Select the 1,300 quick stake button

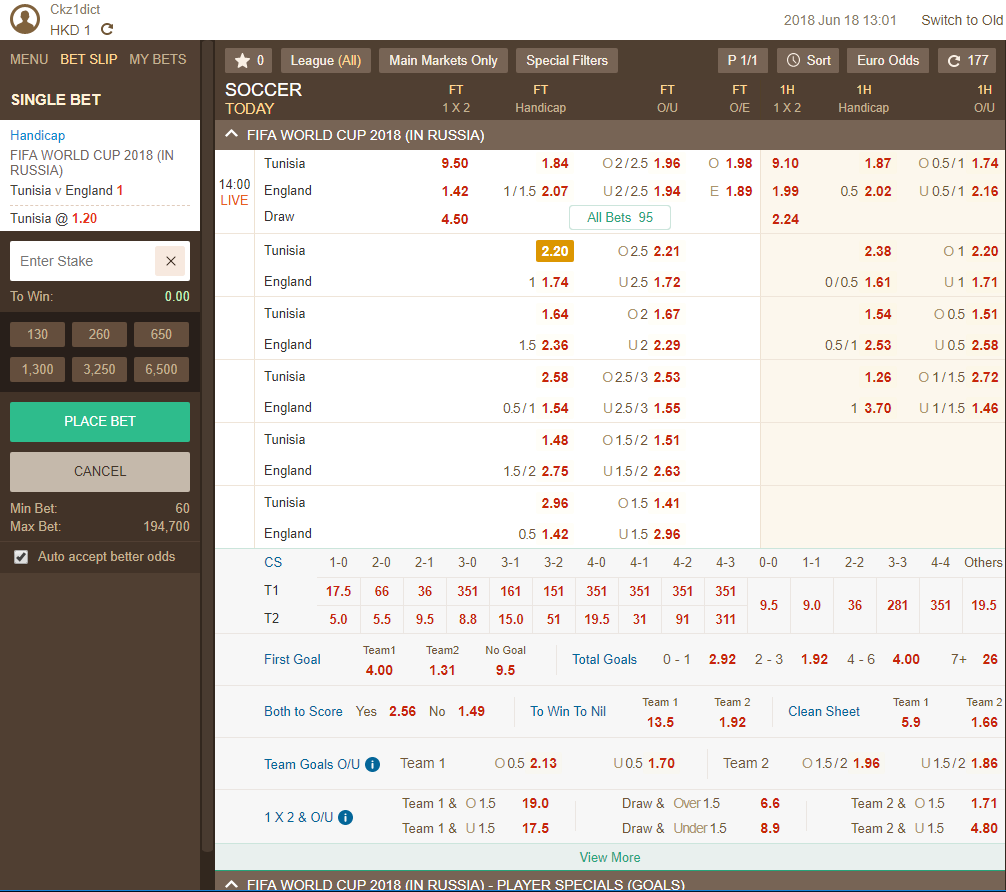click(37, 370)
